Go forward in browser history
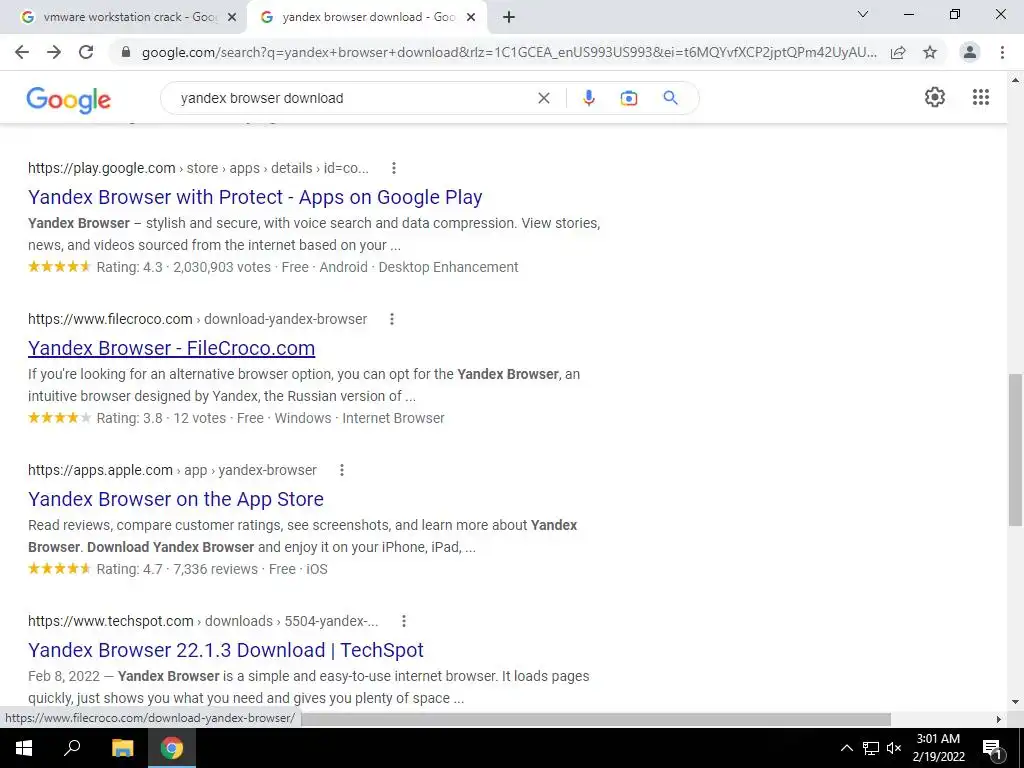 point(54,52)
